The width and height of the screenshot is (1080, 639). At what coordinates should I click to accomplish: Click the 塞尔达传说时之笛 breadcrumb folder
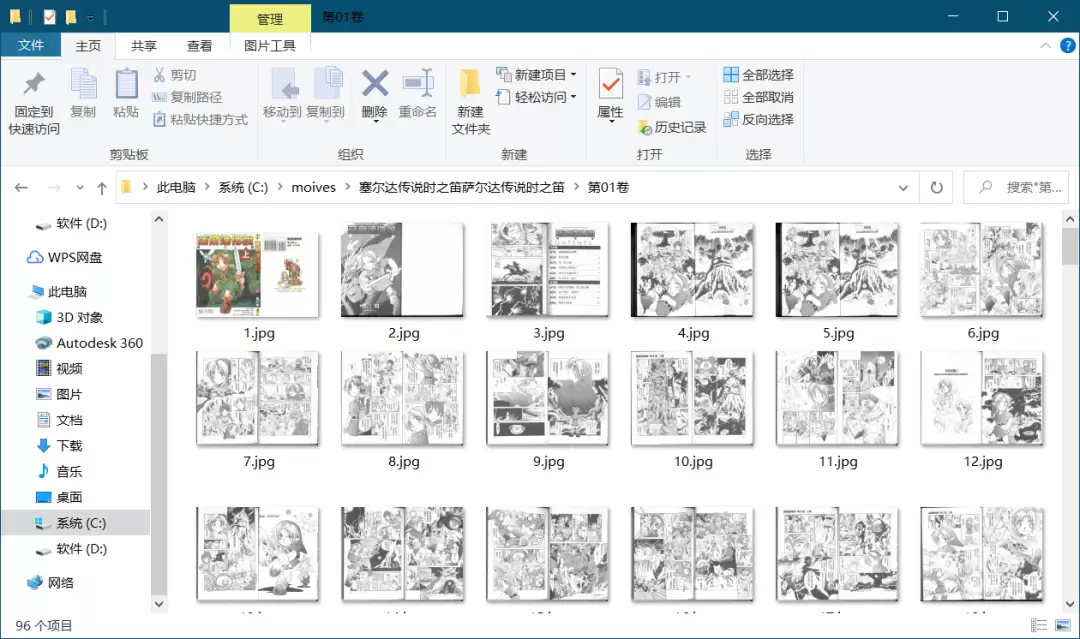[x=461, y=187]
